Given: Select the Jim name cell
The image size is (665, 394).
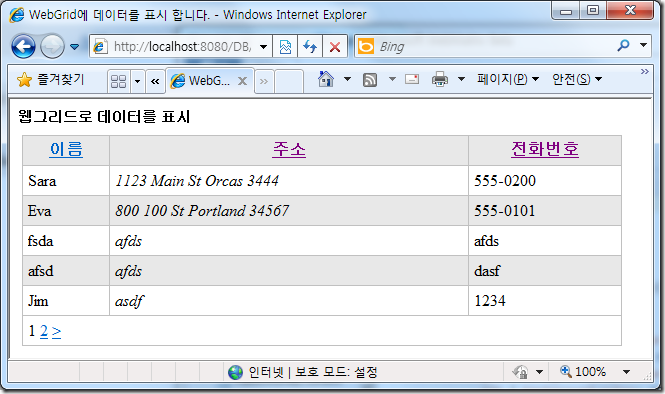Looking at the screenshot, I should click(x=66, y=301).
